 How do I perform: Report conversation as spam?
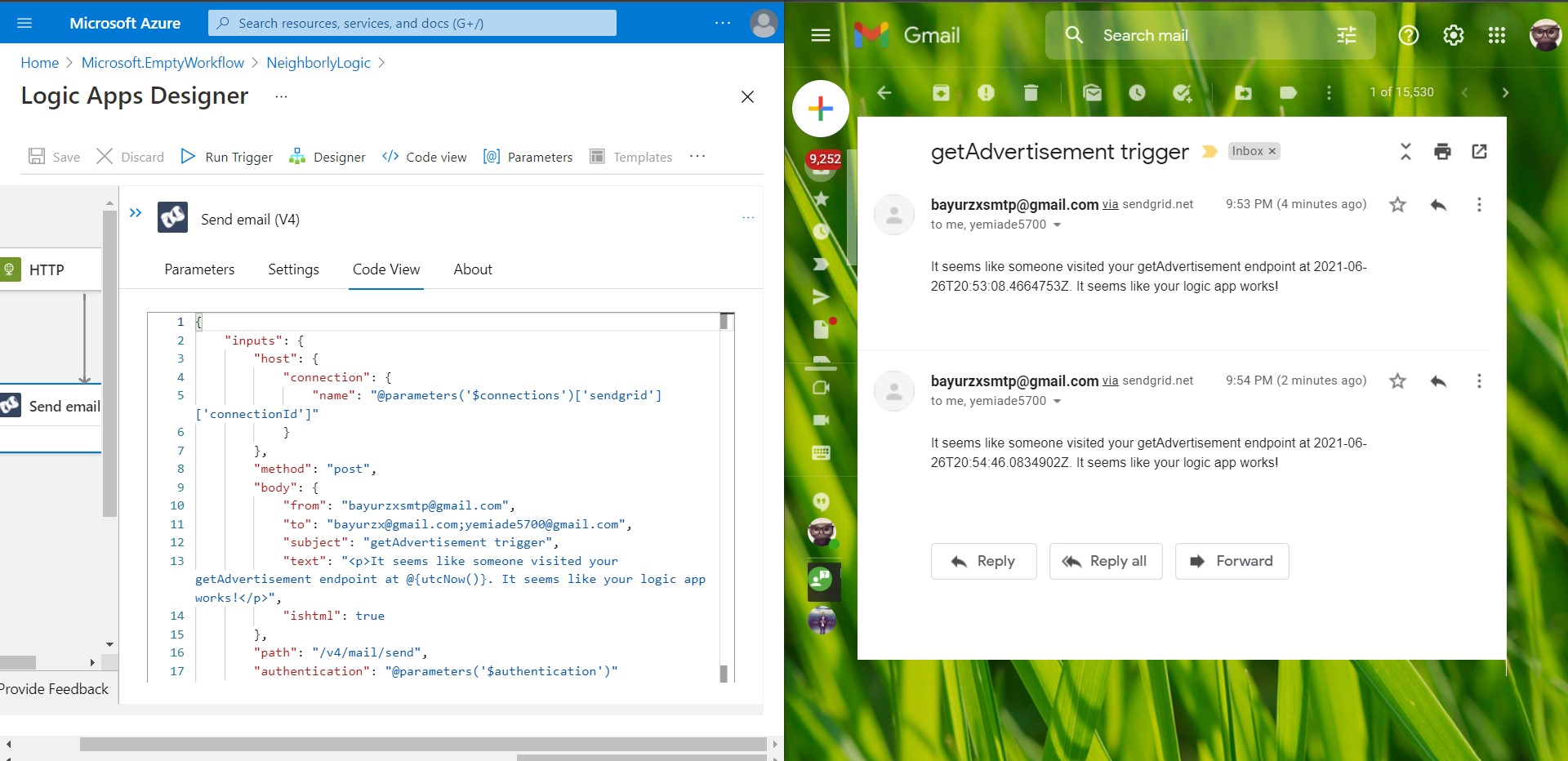(x=987, y=93)
